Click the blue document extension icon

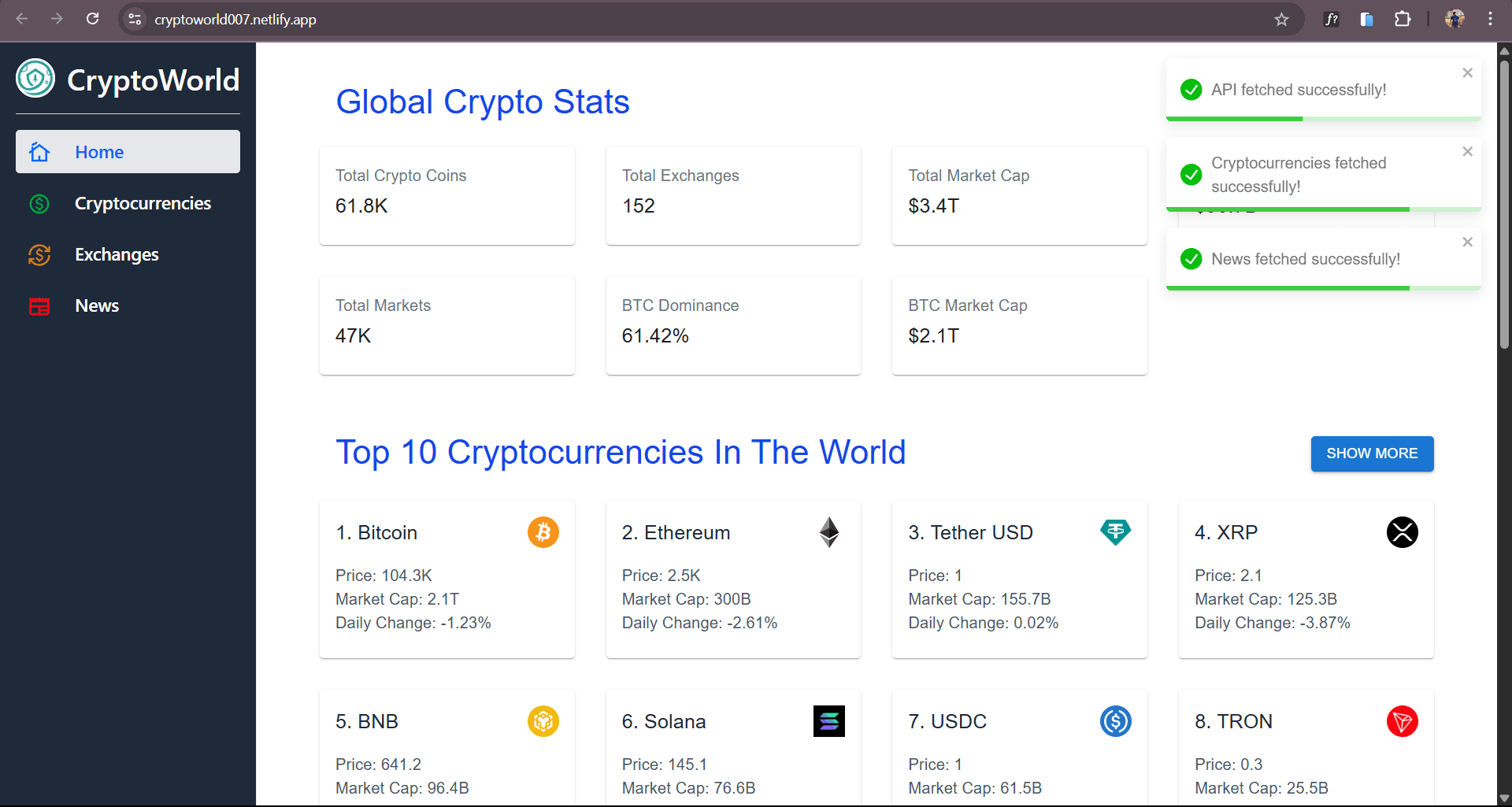[1366, 19]
